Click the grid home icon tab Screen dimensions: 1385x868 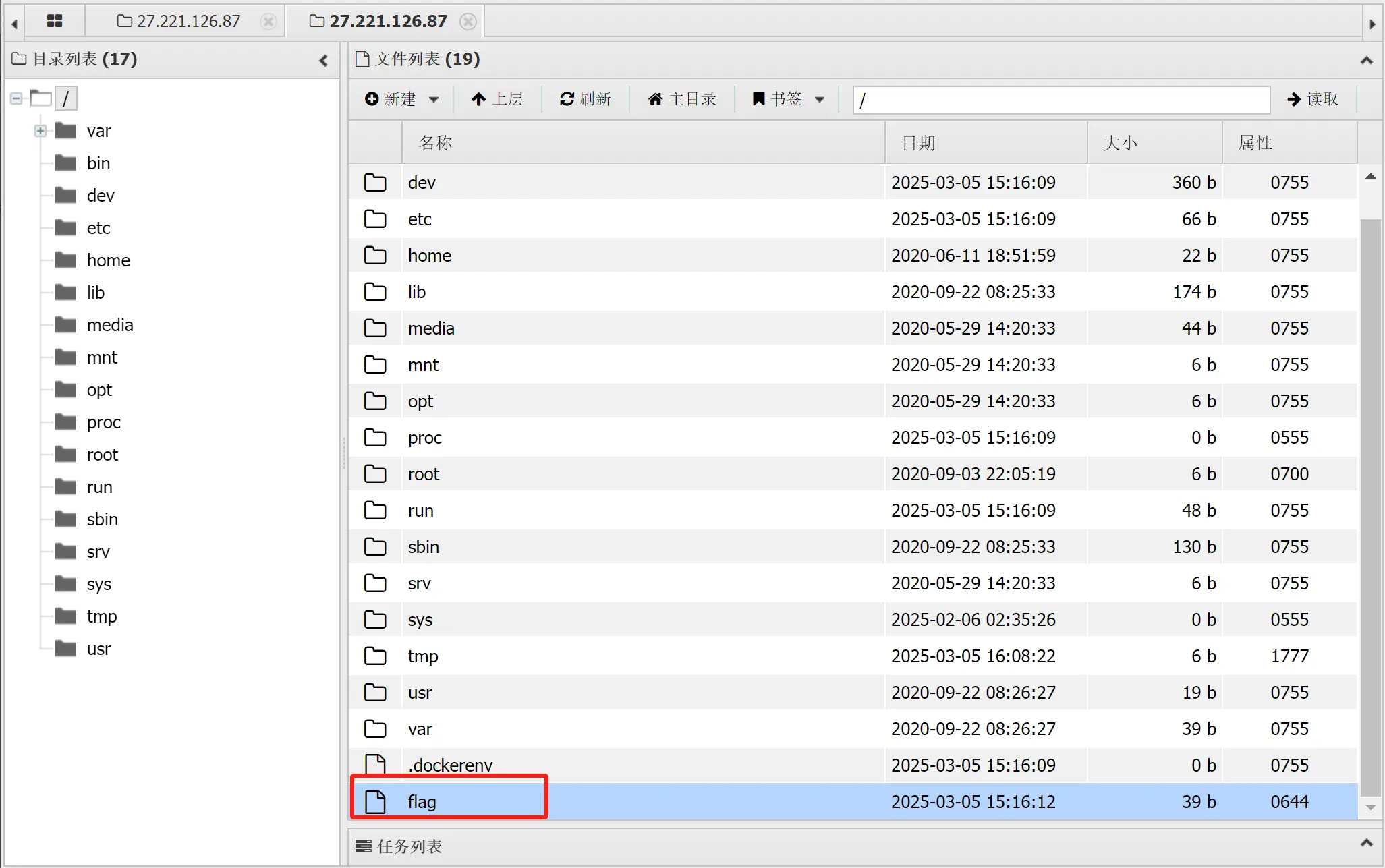(x=55, y=21)
